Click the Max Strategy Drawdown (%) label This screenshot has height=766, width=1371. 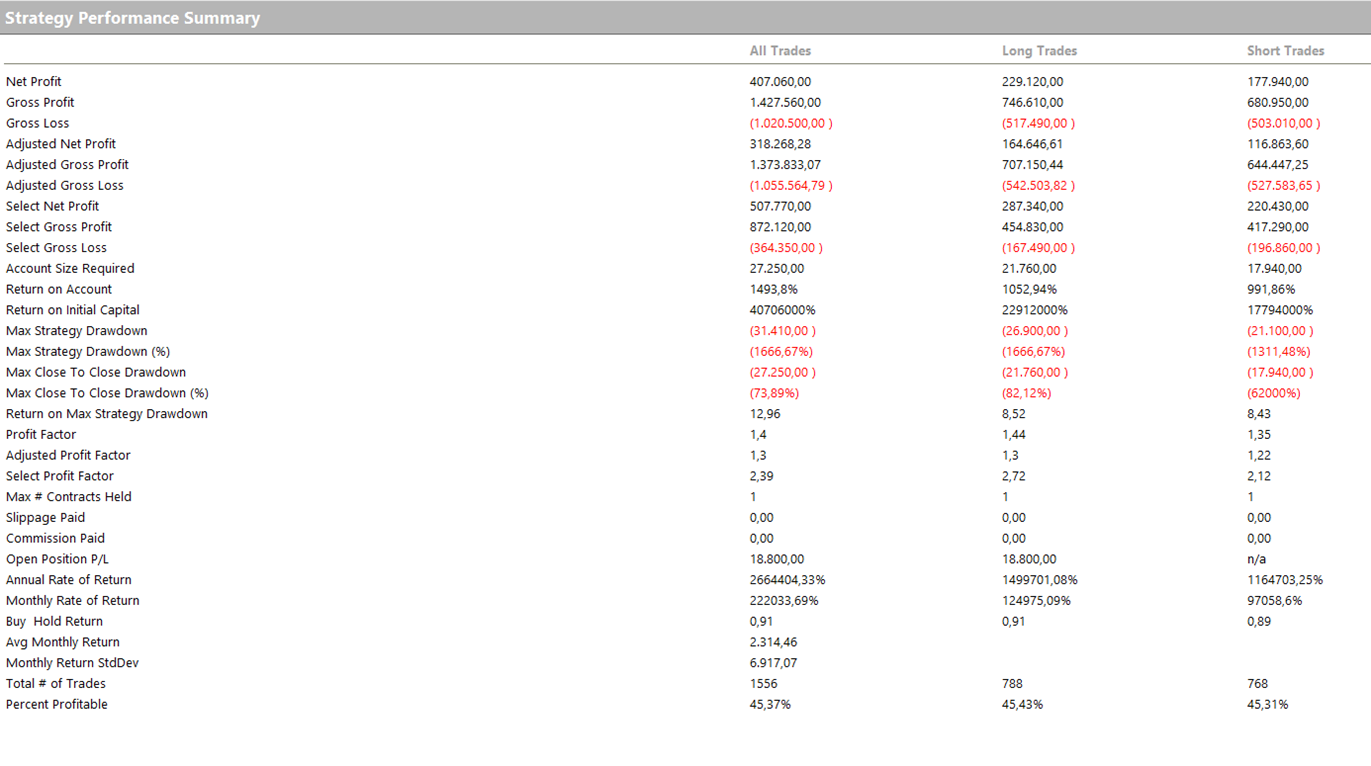pyautogui.click(x=88, y=352)
